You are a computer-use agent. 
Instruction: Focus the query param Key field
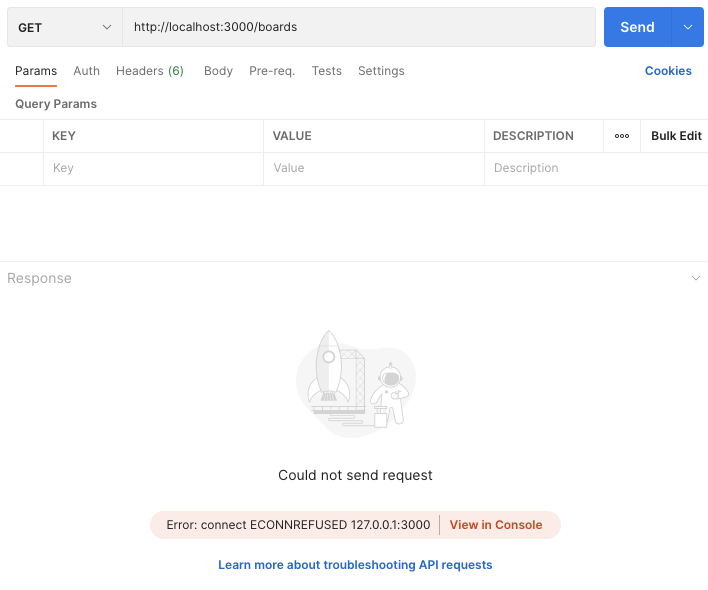point(154,168)
